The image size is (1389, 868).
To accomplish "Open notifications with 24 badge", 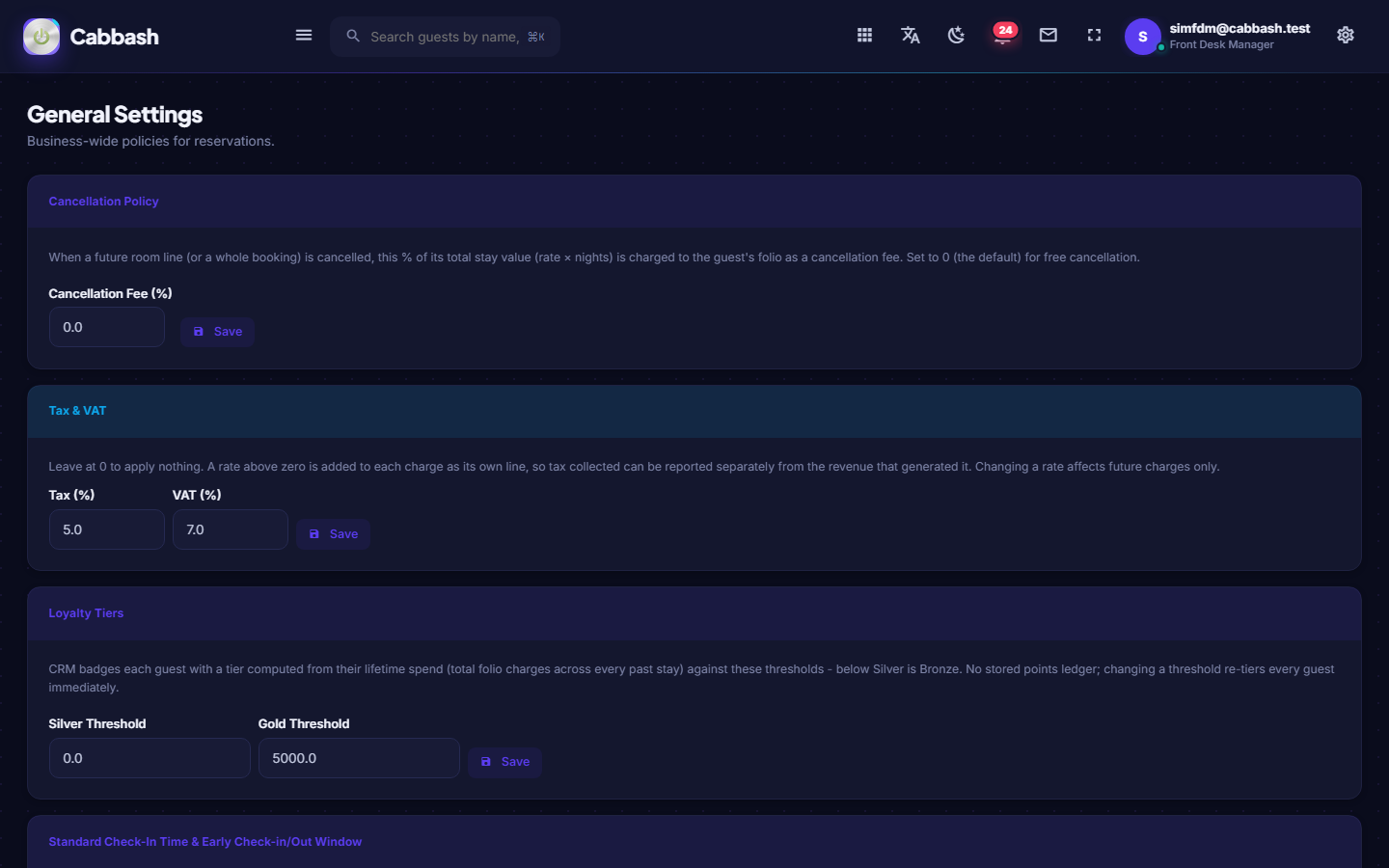I will (x=1003, y=35).
